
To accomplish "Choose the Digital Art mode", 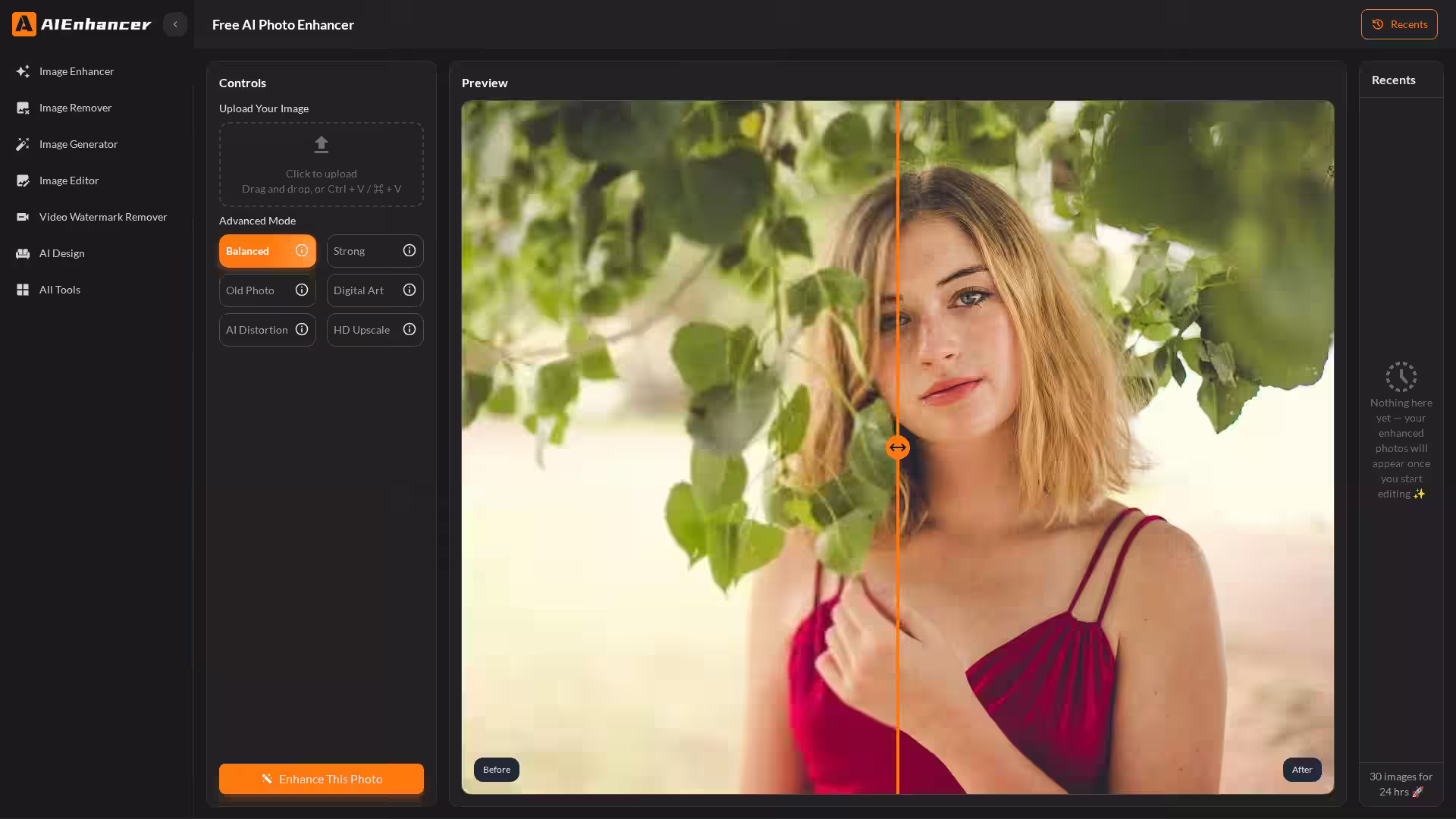I will click(362, 290).
